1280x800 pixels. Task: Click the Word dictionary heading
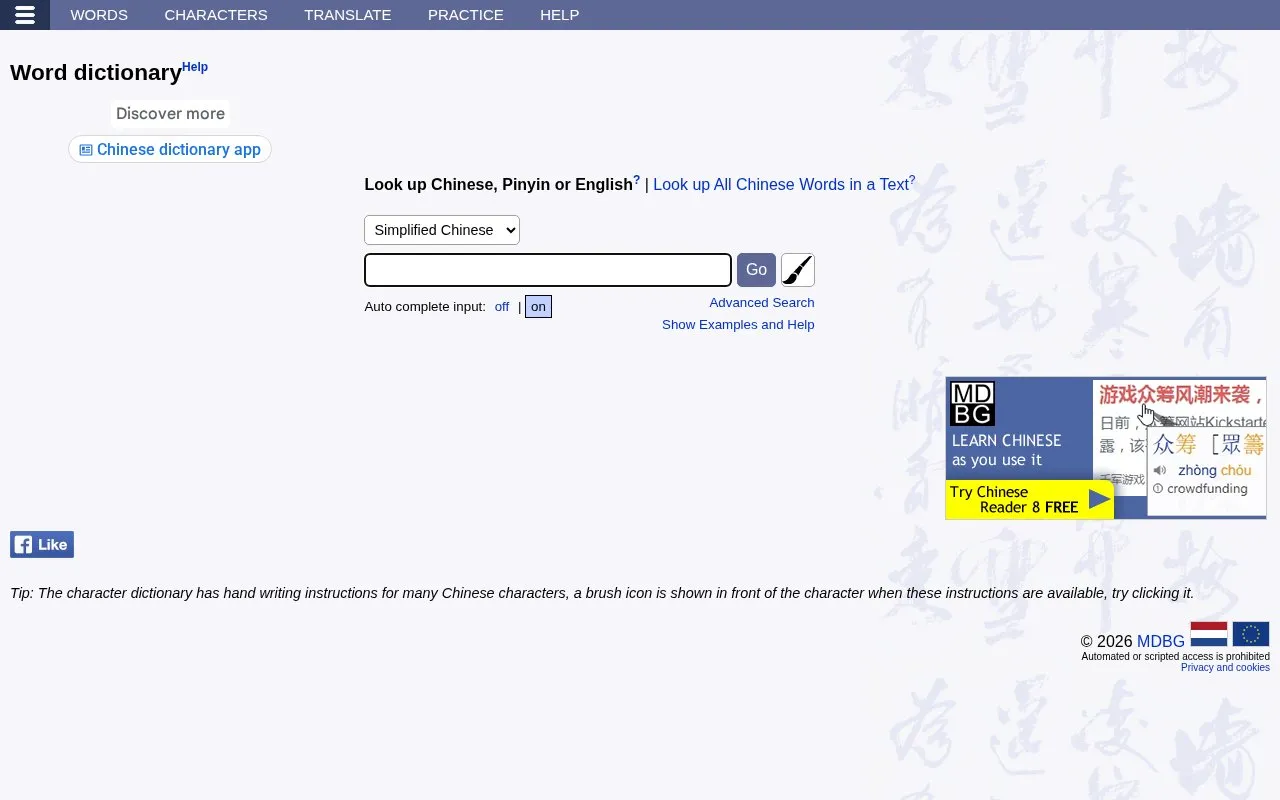[x=96, y=73]
